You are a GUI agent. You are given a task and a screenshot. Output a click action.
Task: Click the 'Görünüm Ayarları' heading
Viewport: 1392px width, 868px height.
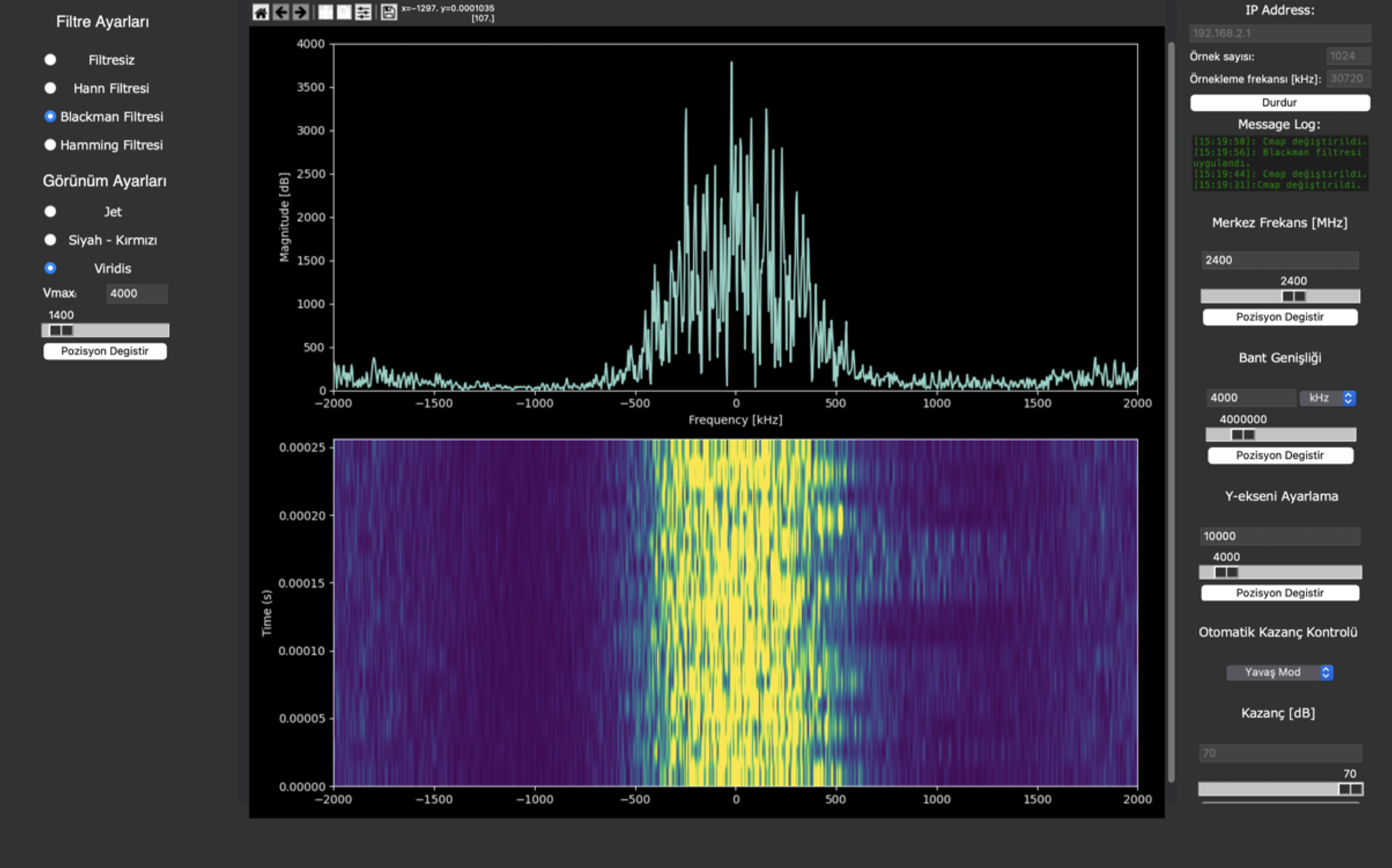(x=104, y=181)
